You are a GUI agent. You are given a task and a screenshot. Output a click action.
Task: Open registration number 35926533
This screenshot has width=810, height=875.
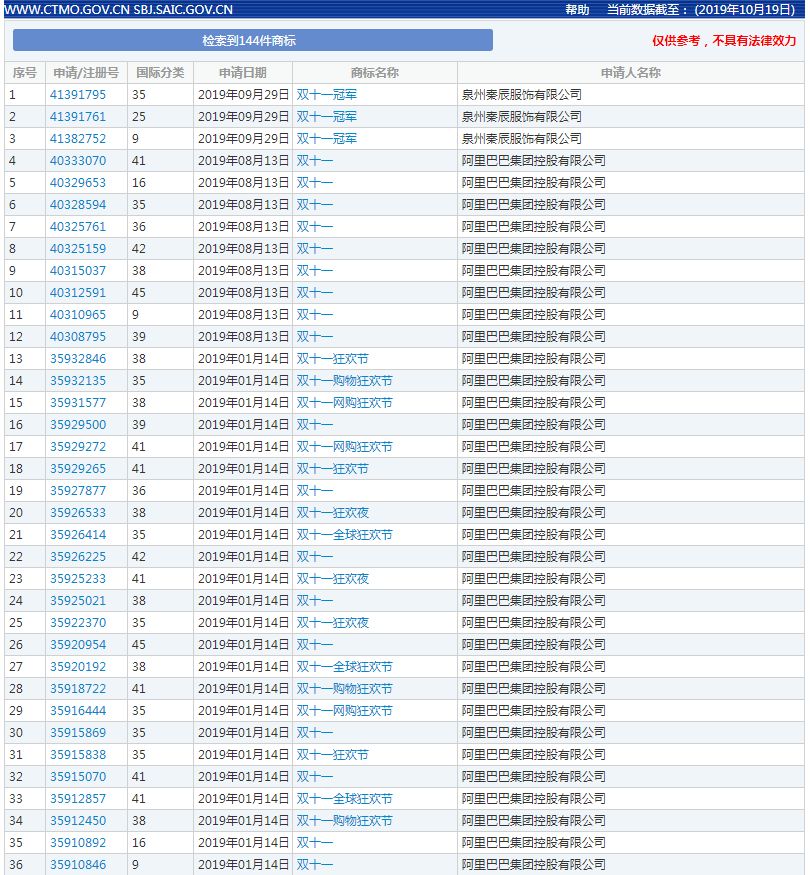(x=78, y=513)
